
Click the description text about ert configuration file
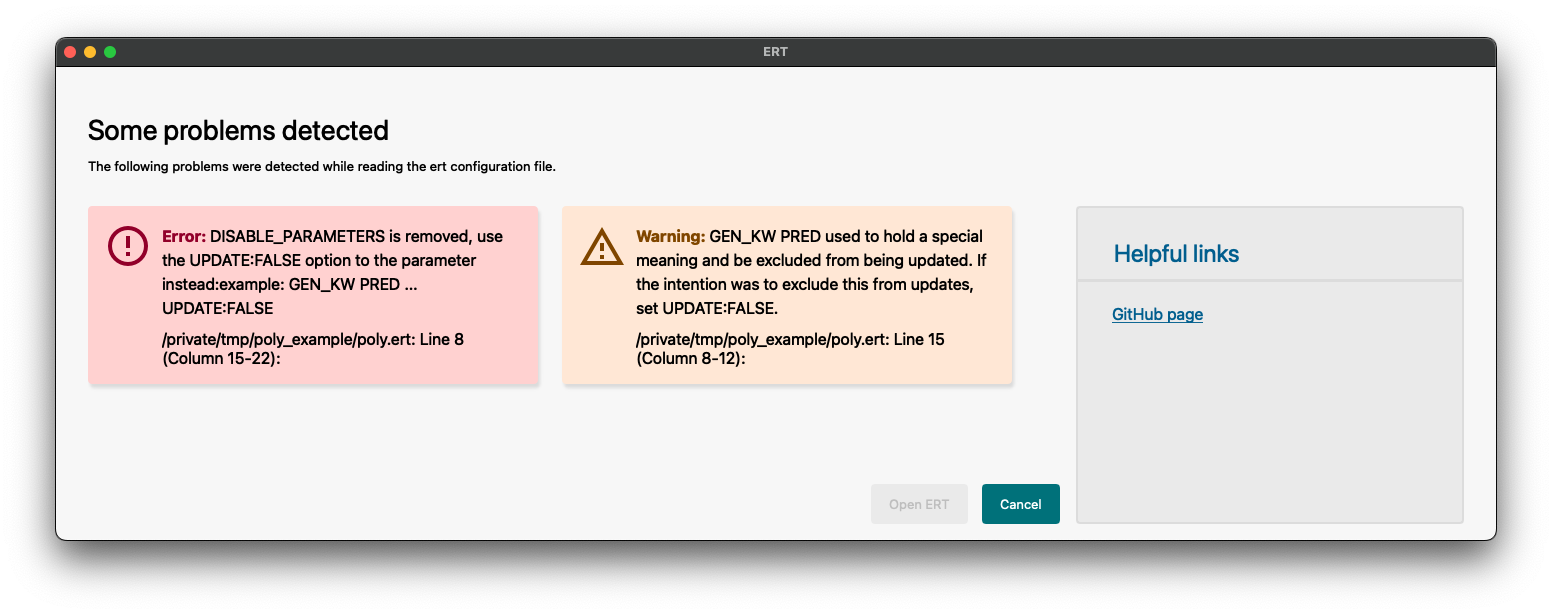[322, 166]
